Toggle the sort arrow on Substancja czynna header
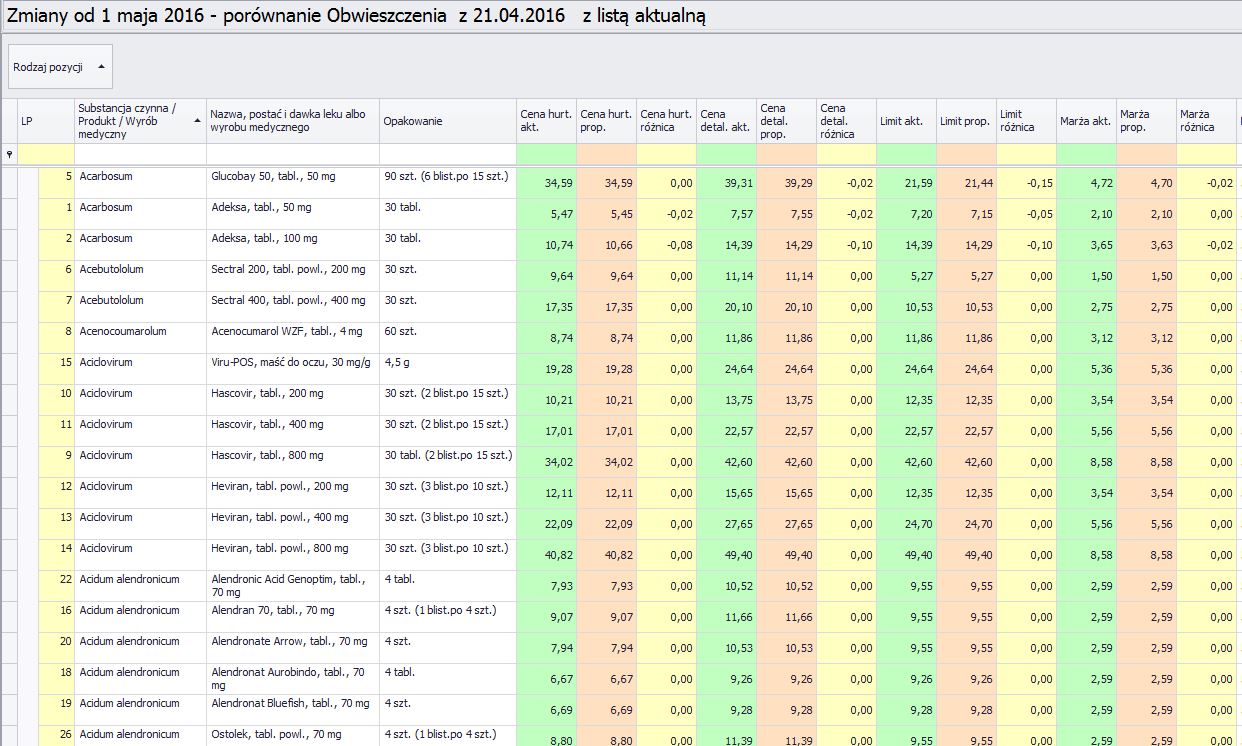The width and height of the screenshot is (1242, 746). pyautogui.click(x=197, y=121)
